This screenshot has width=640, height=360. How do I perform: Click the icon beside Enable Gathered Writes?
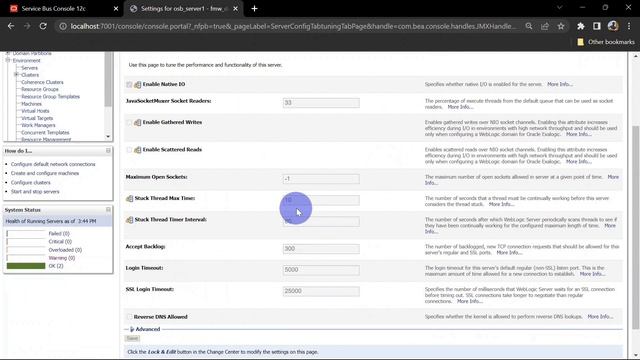[x=138, y=122]
